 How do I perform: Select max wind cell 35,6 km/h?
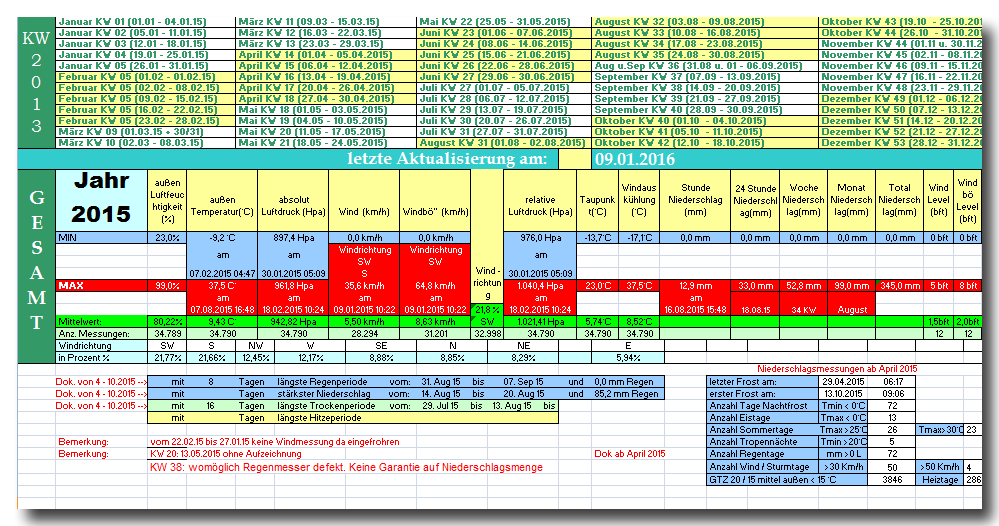coord(364,286)
